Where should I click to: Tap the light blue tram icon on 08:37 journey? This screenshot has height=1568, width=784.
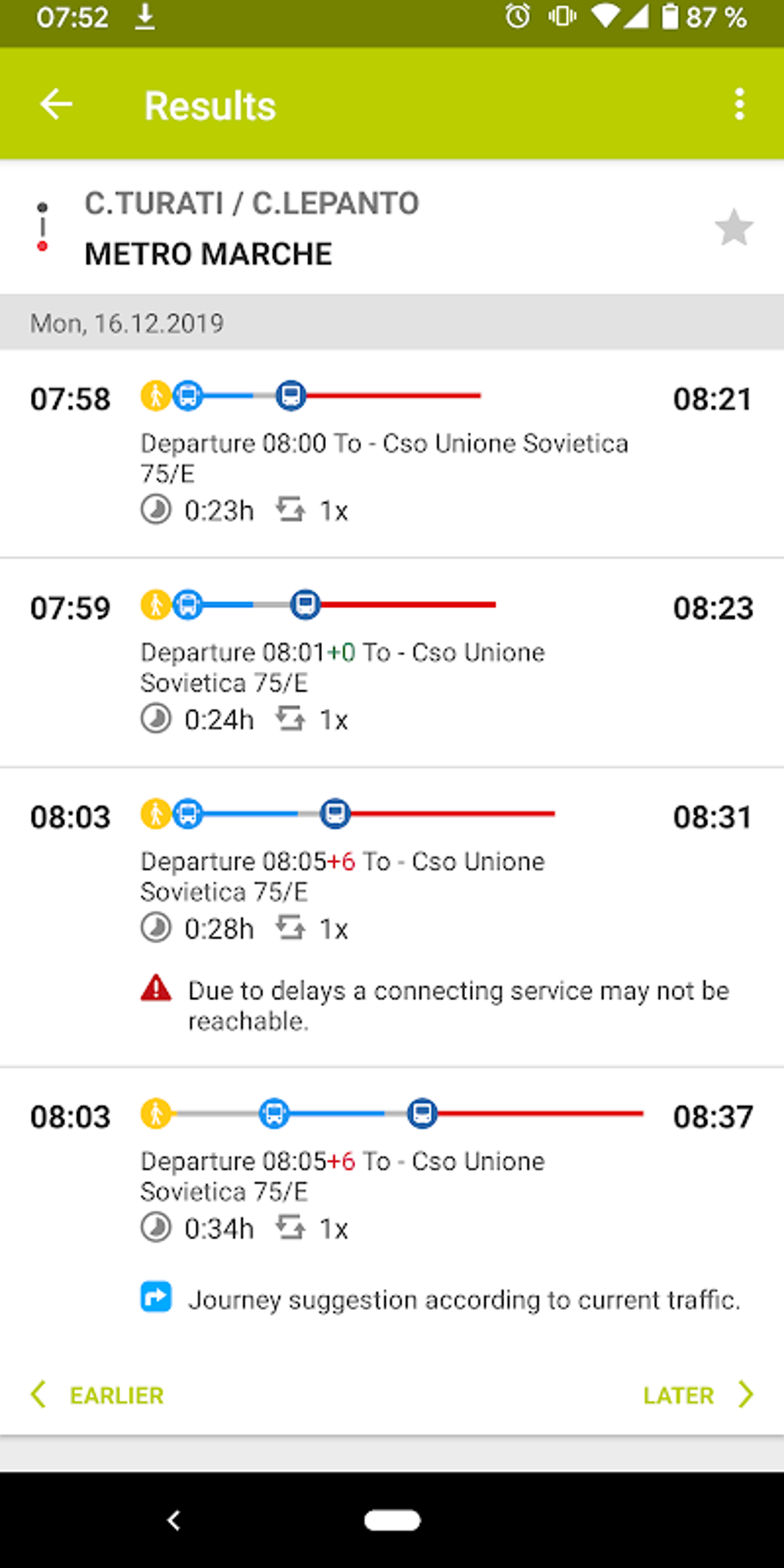click(274, 1113)
